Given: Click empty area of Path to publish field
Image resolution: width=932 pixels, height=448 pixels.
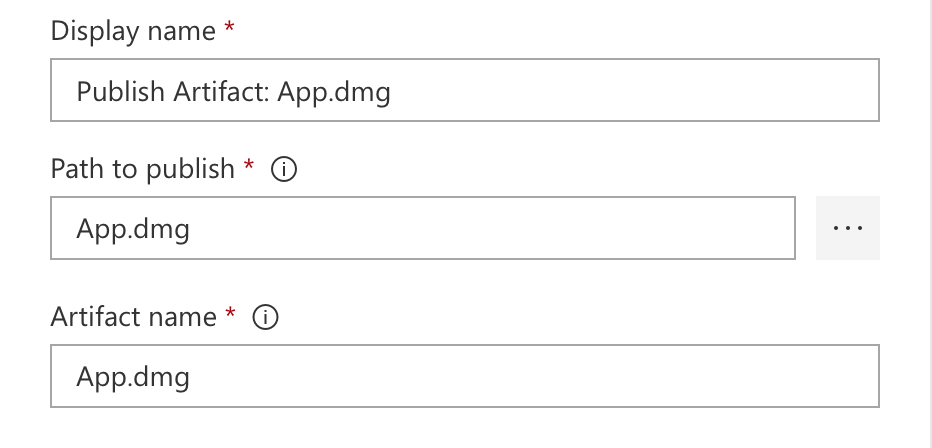Looking at the screenshot, I should pyautogui.click(x=493, y=228).
